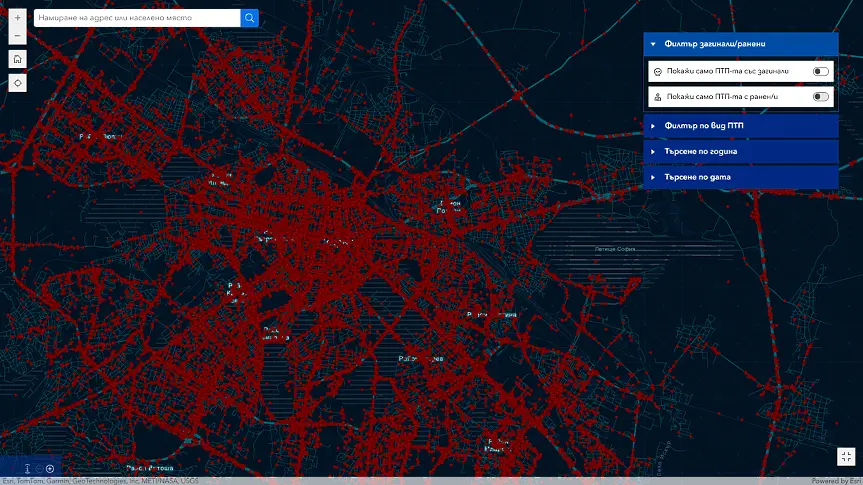Image resolution: width=863 pixels, height=485 pixels.
Task: Open the 'Powered by Esri' link
Action: [x=835, y=481]
